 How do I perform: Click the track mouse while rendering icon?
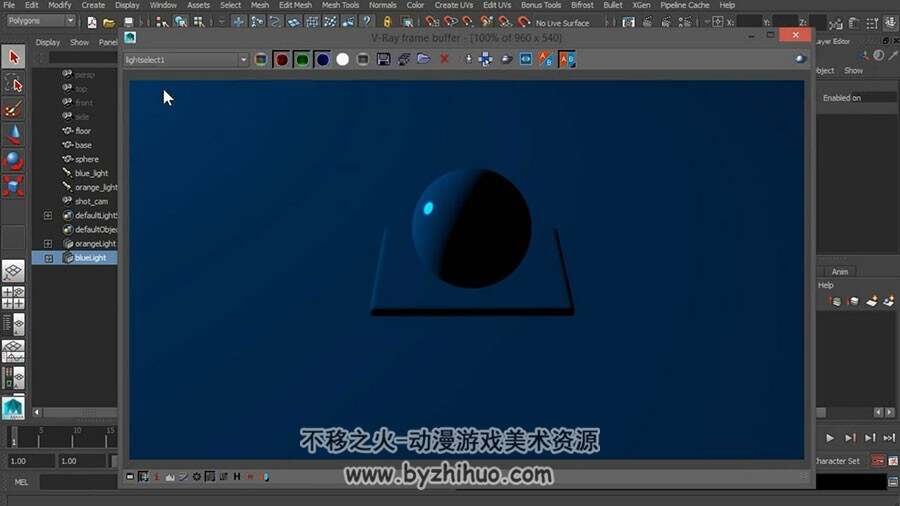click(x=468, y=60)
